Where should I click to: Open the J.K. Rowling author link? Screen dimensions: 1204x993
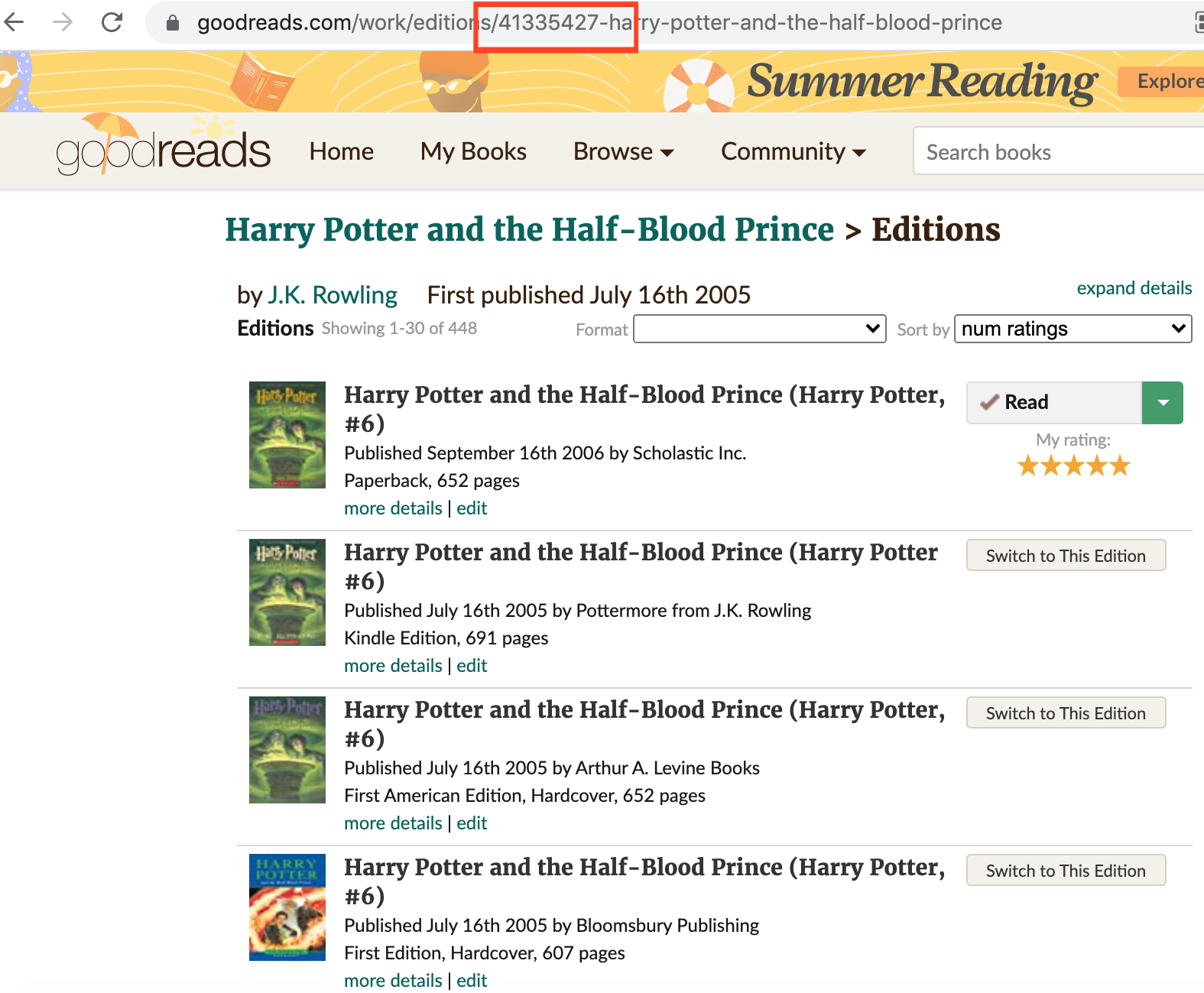point(333,295)
